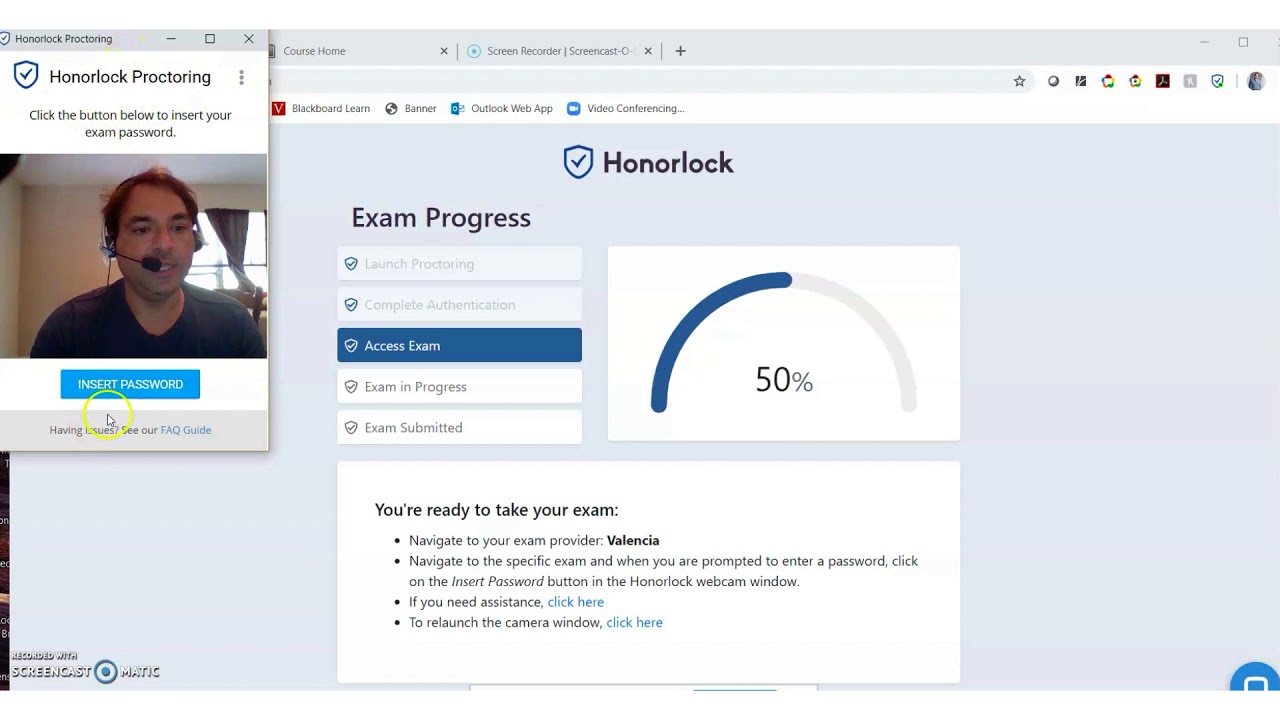The image size is (1280, 720).
Task: Open the first colorful flower-shaped extension
Action: pyautogui.click(x=1108, y=81)
